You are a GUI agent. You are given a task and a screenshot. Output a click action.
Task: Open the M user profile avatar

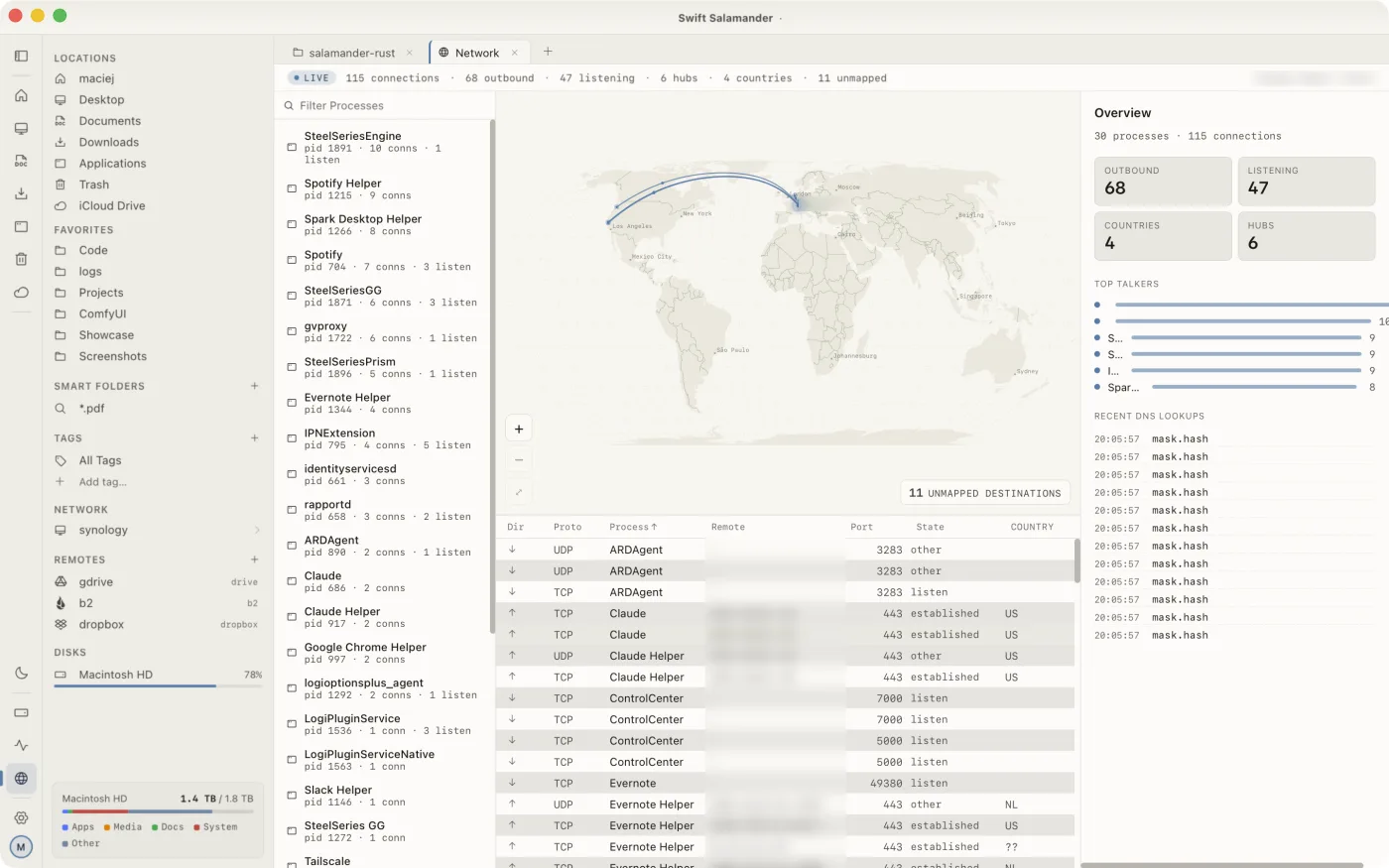pyautogui.click(x=21, y=847)
